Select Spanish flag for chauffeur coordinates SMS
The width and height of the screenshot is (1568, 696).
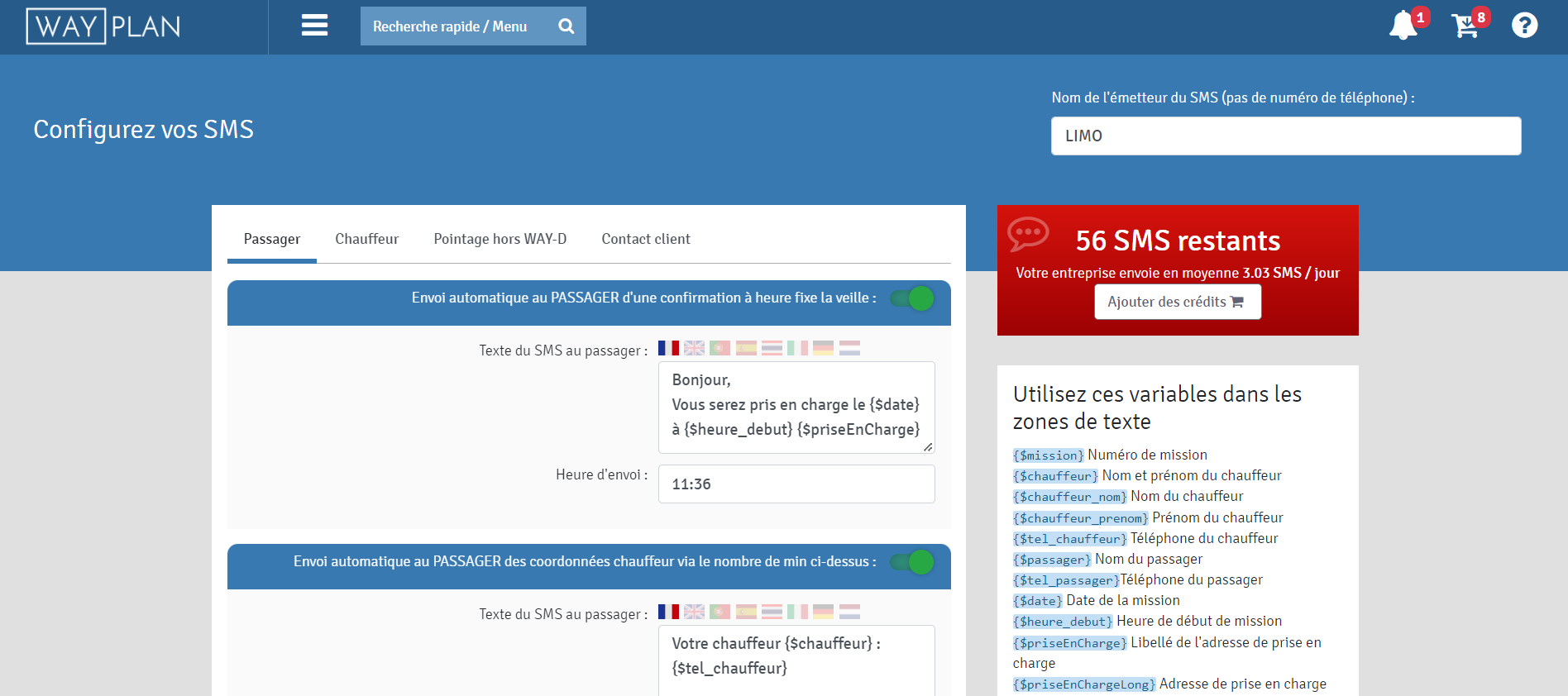746,612
